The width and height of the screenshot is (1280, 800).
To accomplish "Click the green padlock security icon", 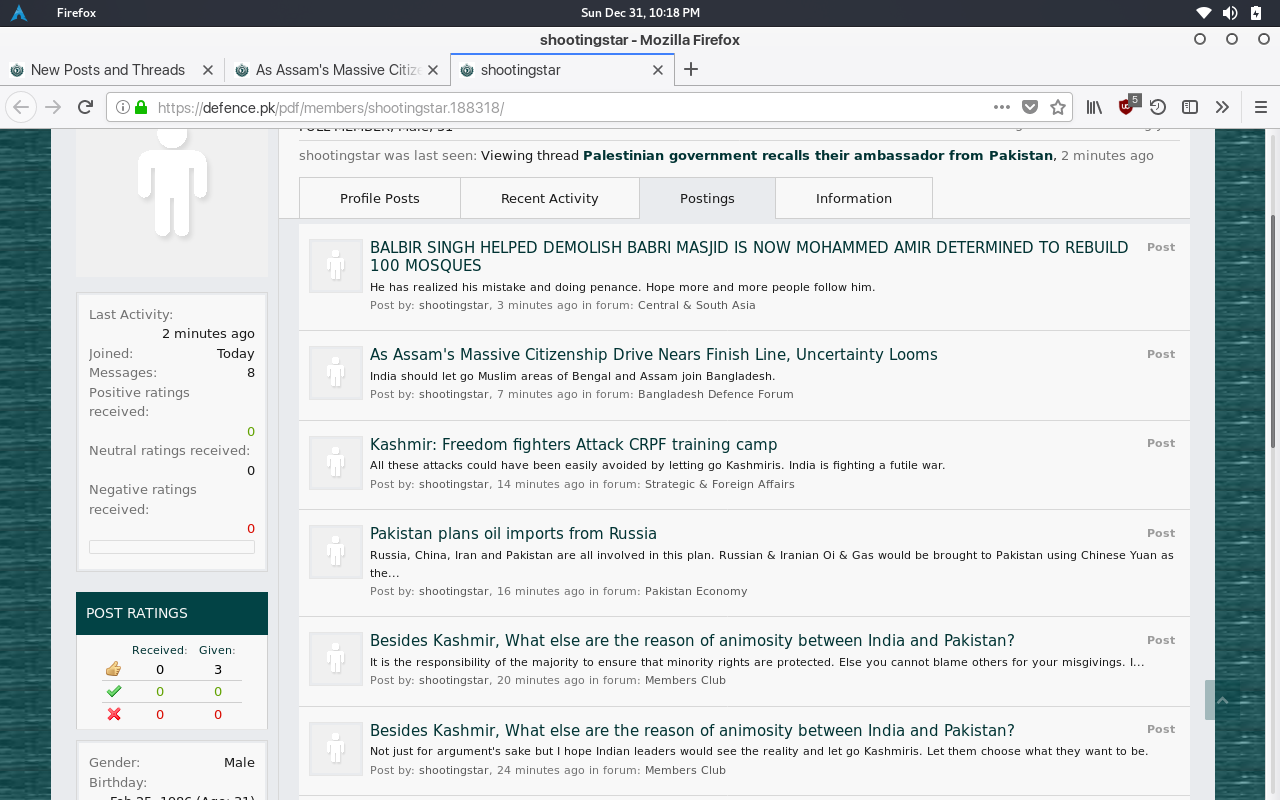I will [141, 107].
